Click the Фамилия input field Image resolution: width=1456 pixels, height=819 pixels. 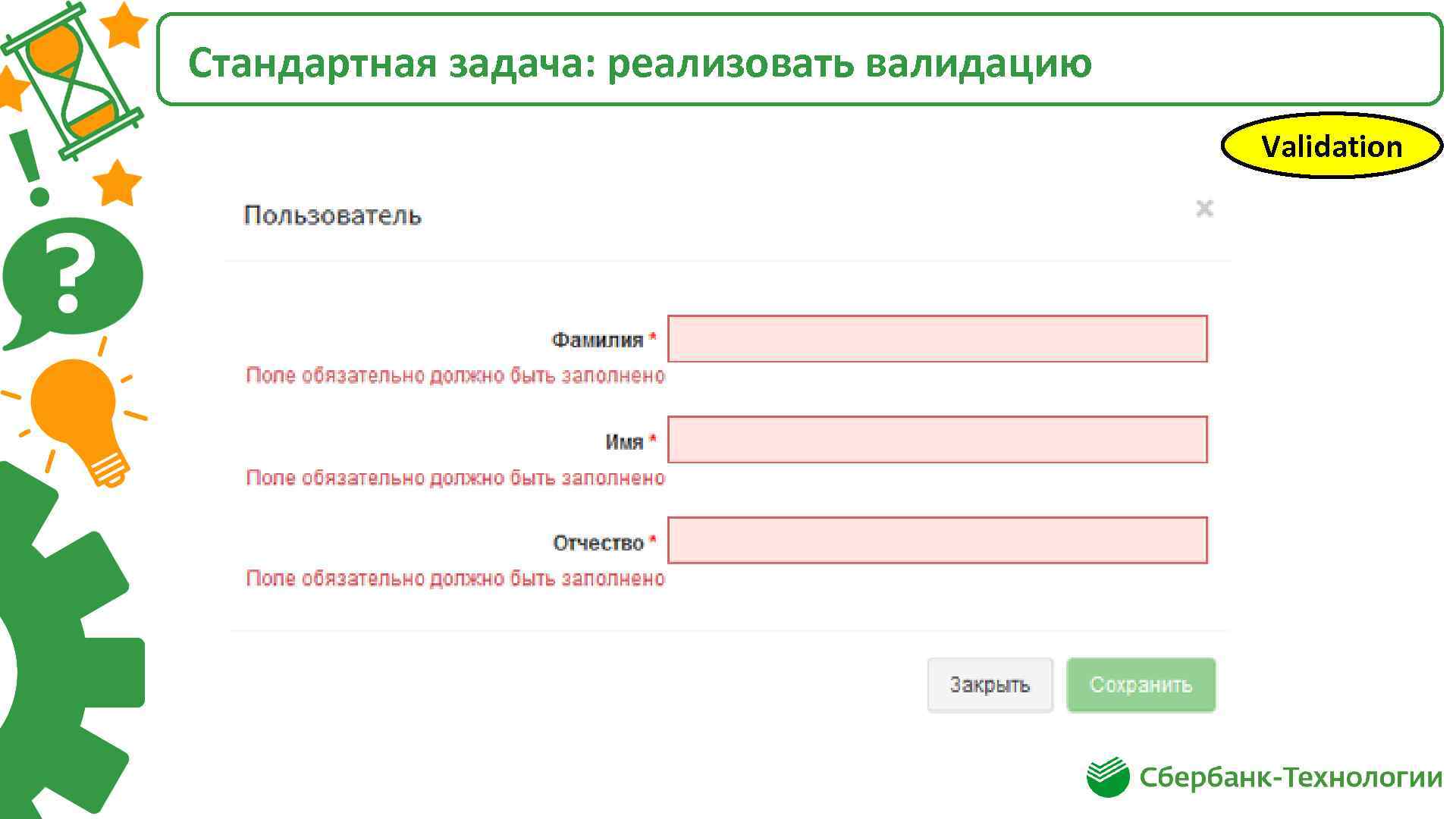pyautogui.click(x=937, y=339)
